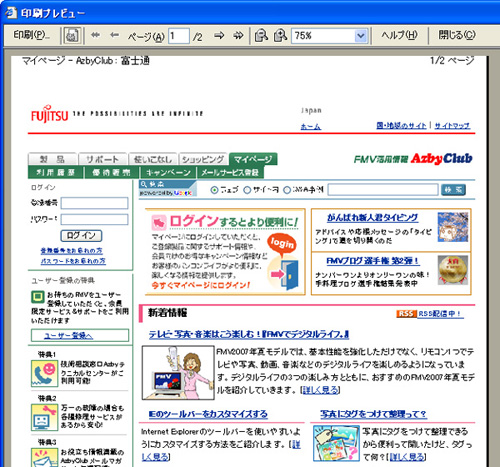Click the login door banner icon
Viewport: 500px width, 467px height.
(286, 274)
